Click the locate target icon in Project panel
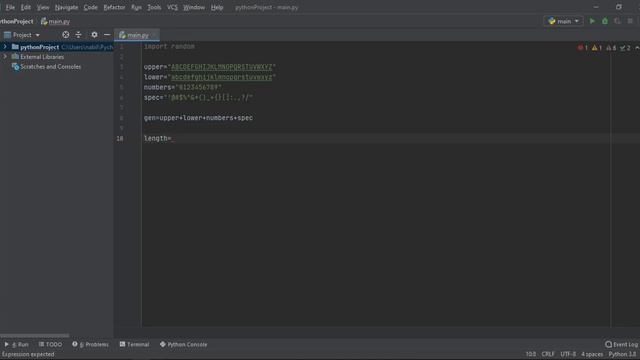This screenshot has width=640, height=360. point(65,35)
